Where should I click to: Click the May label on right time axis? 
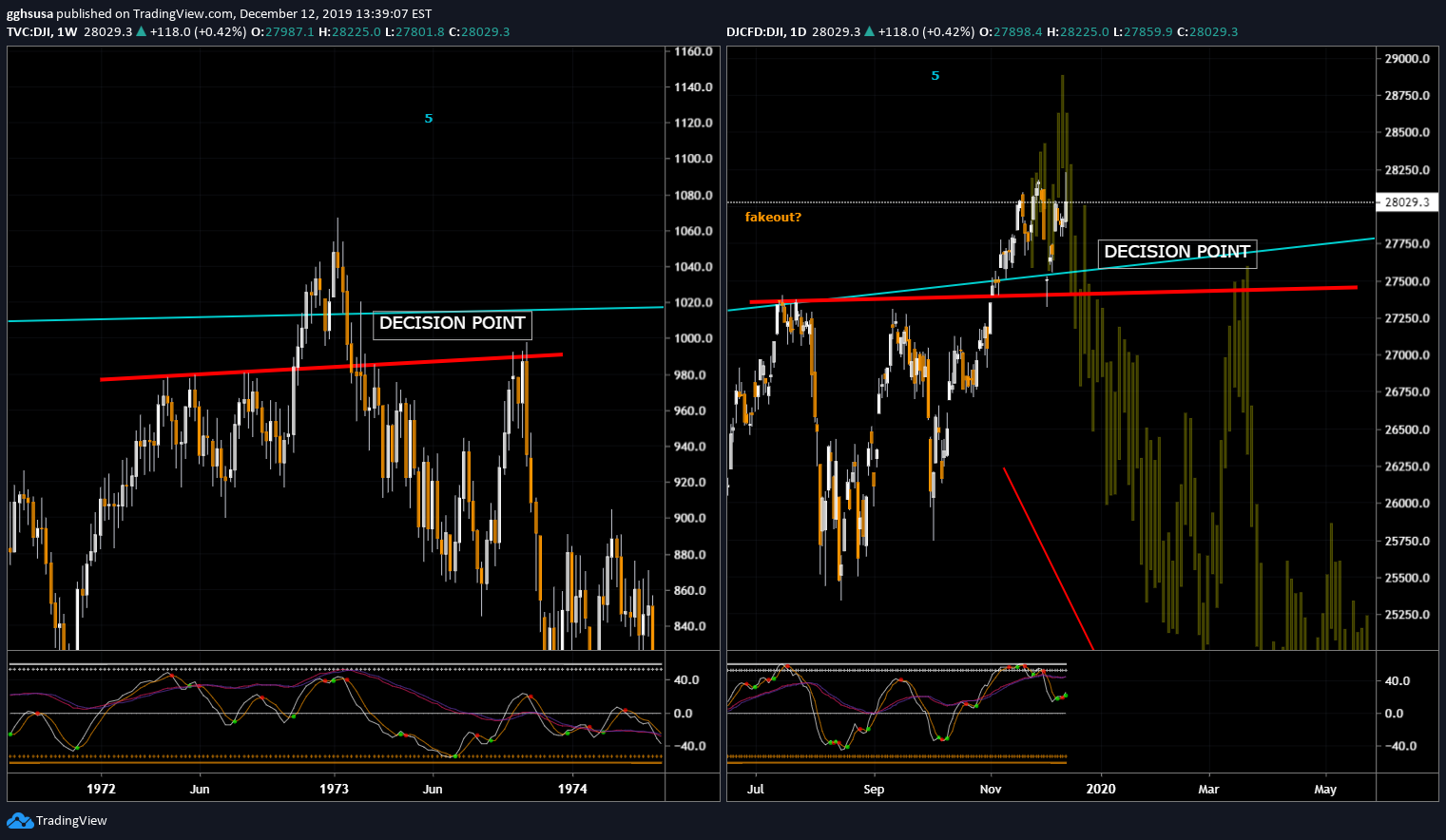[x=1325, y=789]
